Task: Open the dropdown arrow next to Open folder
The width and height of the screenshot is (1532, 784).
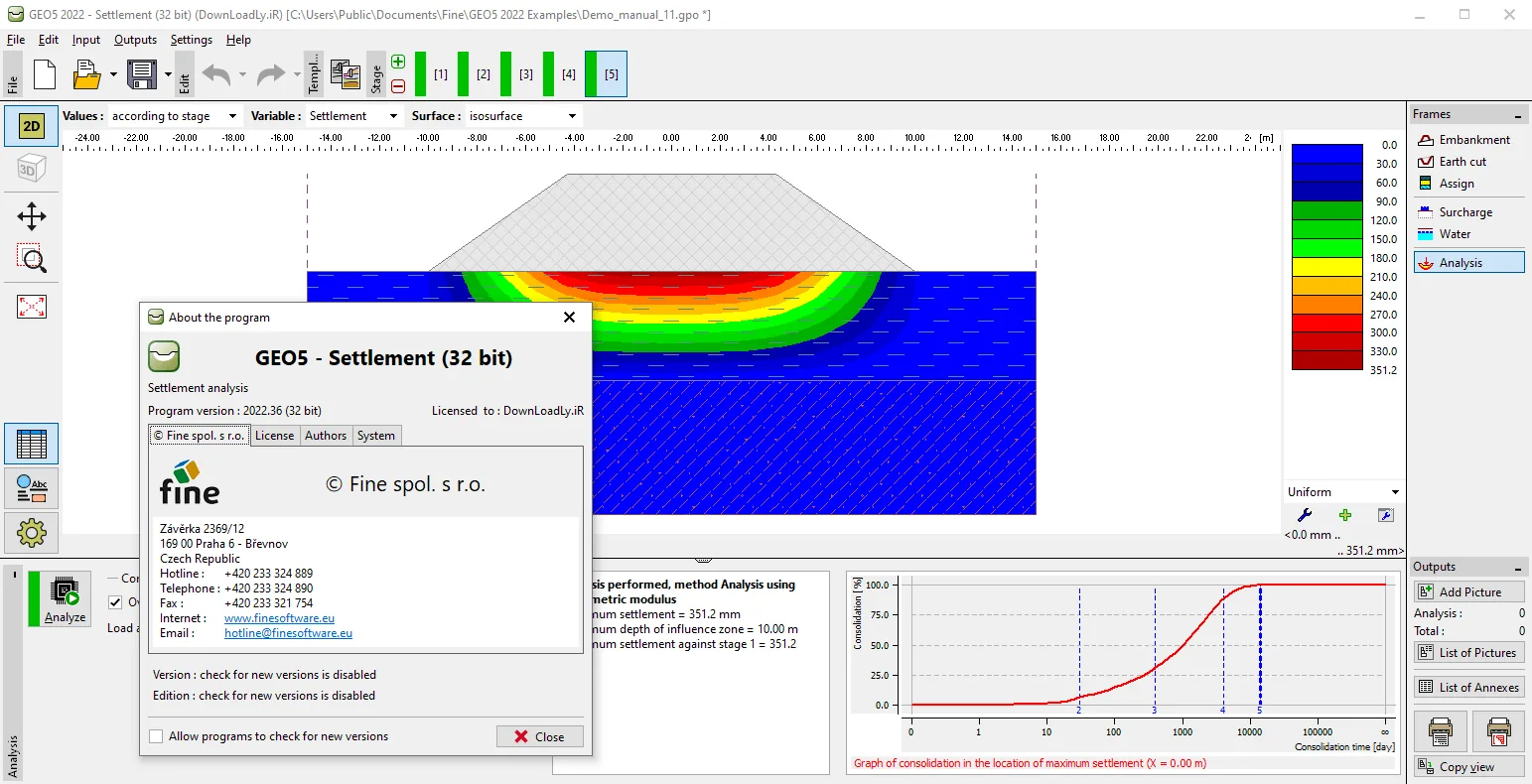Action: click(x=113, y=74)
